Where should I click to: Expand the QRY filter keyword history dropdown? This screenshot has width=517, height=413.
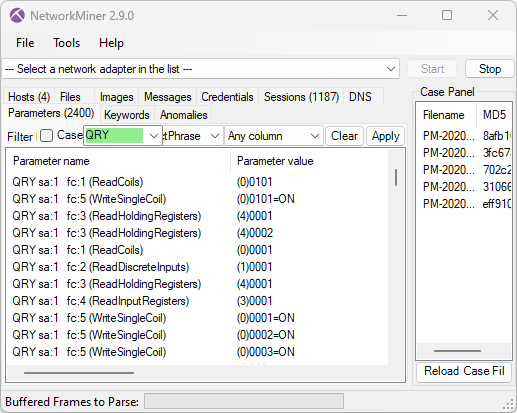(x=153, y=136)
